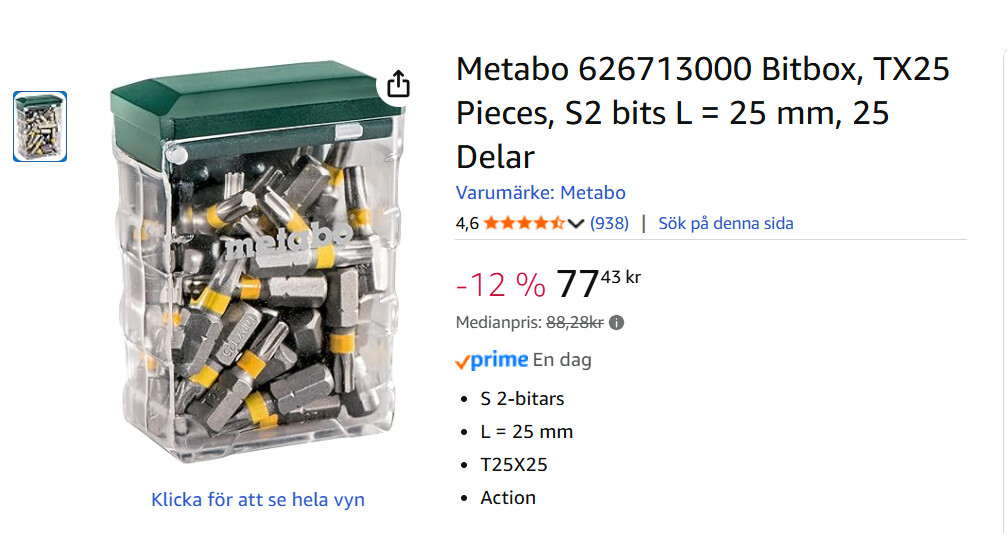Click the 77,43 kr price
Screen dimensions: 1007x533
[598, 283]
